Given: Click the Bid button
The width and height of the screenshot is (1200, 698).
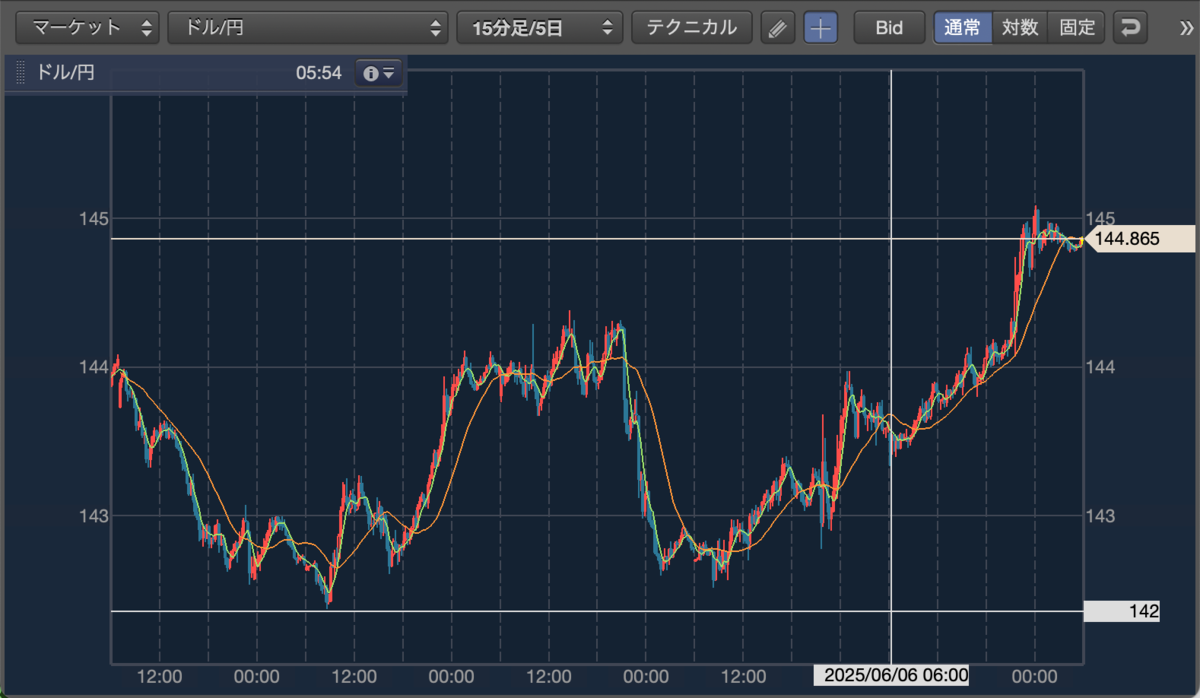Looking at the screenshot, I should [x=889, y=28].
